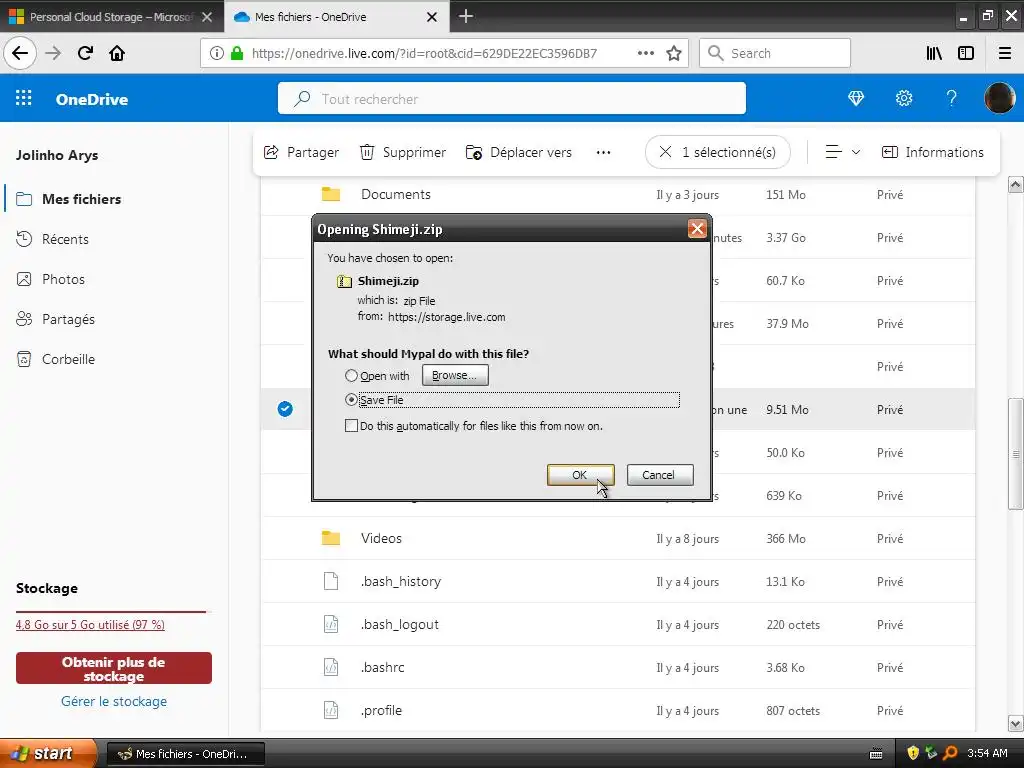Open the browser hamburger menu

click(1005, 53)
